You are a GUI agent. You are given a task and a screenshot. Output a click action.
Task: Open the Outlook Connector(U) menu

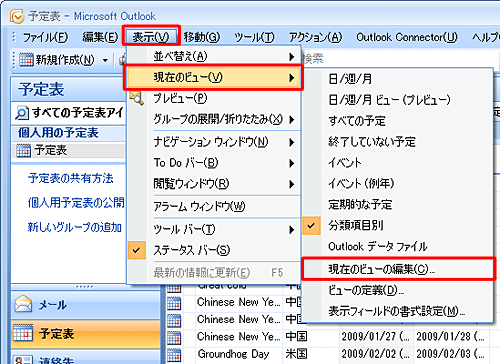[407, 37]
